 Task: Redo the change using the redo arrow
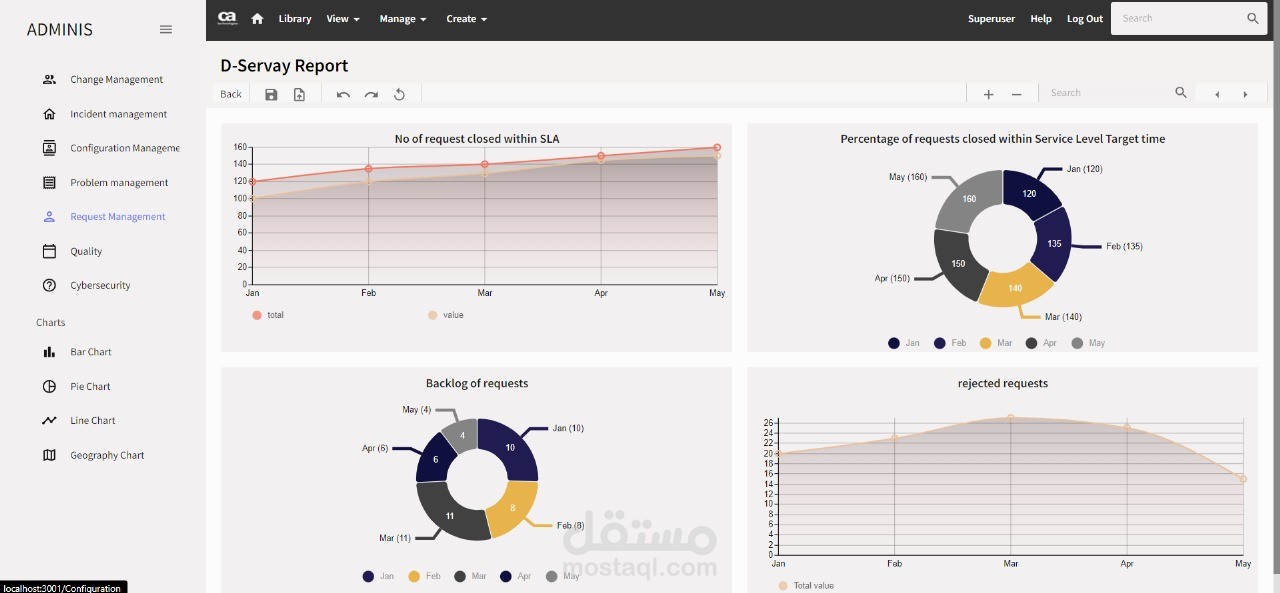click(x=371, y=93)
